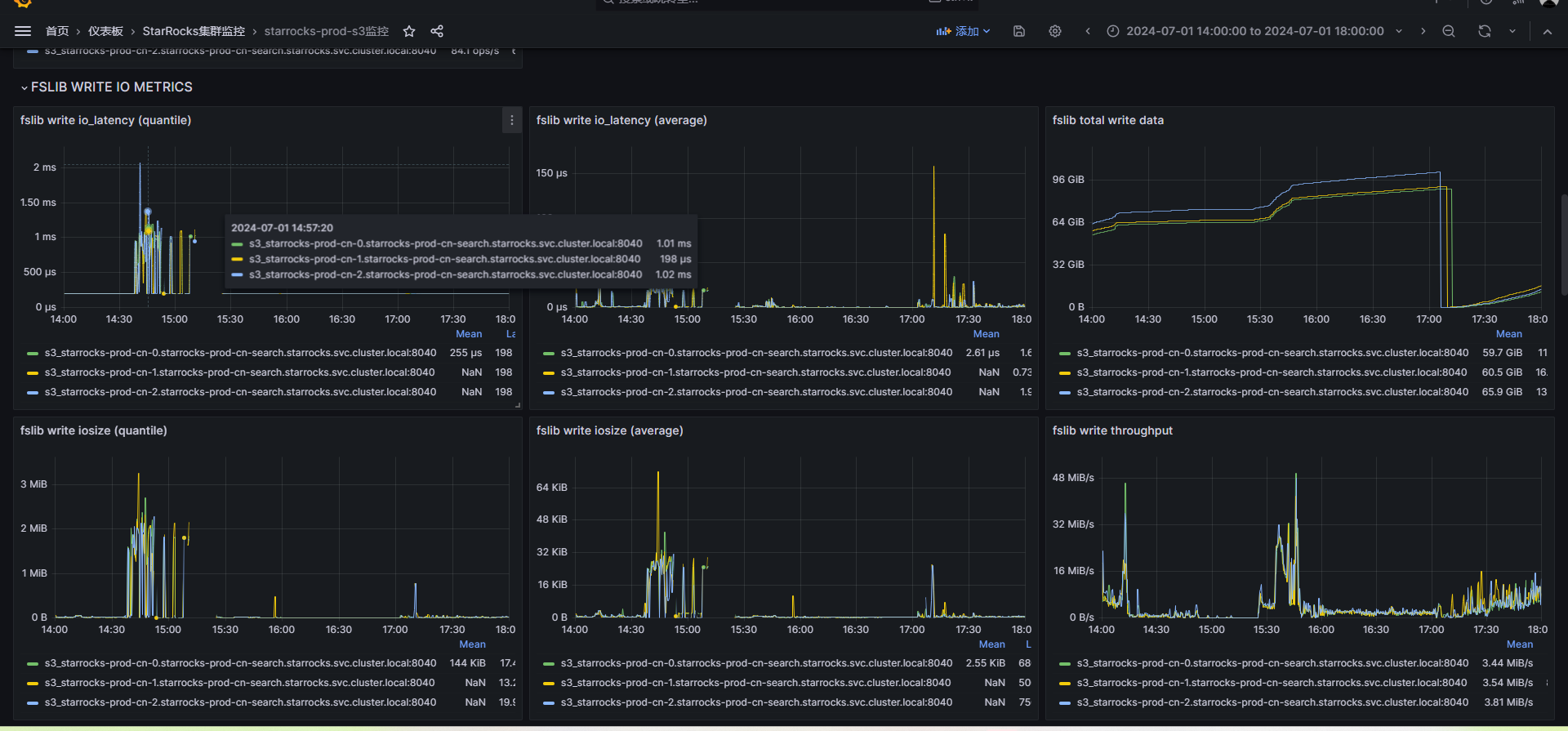Shift time range backward arrow
Image resolution: width=1568 pixels, height=731 pixels.
1088,31
